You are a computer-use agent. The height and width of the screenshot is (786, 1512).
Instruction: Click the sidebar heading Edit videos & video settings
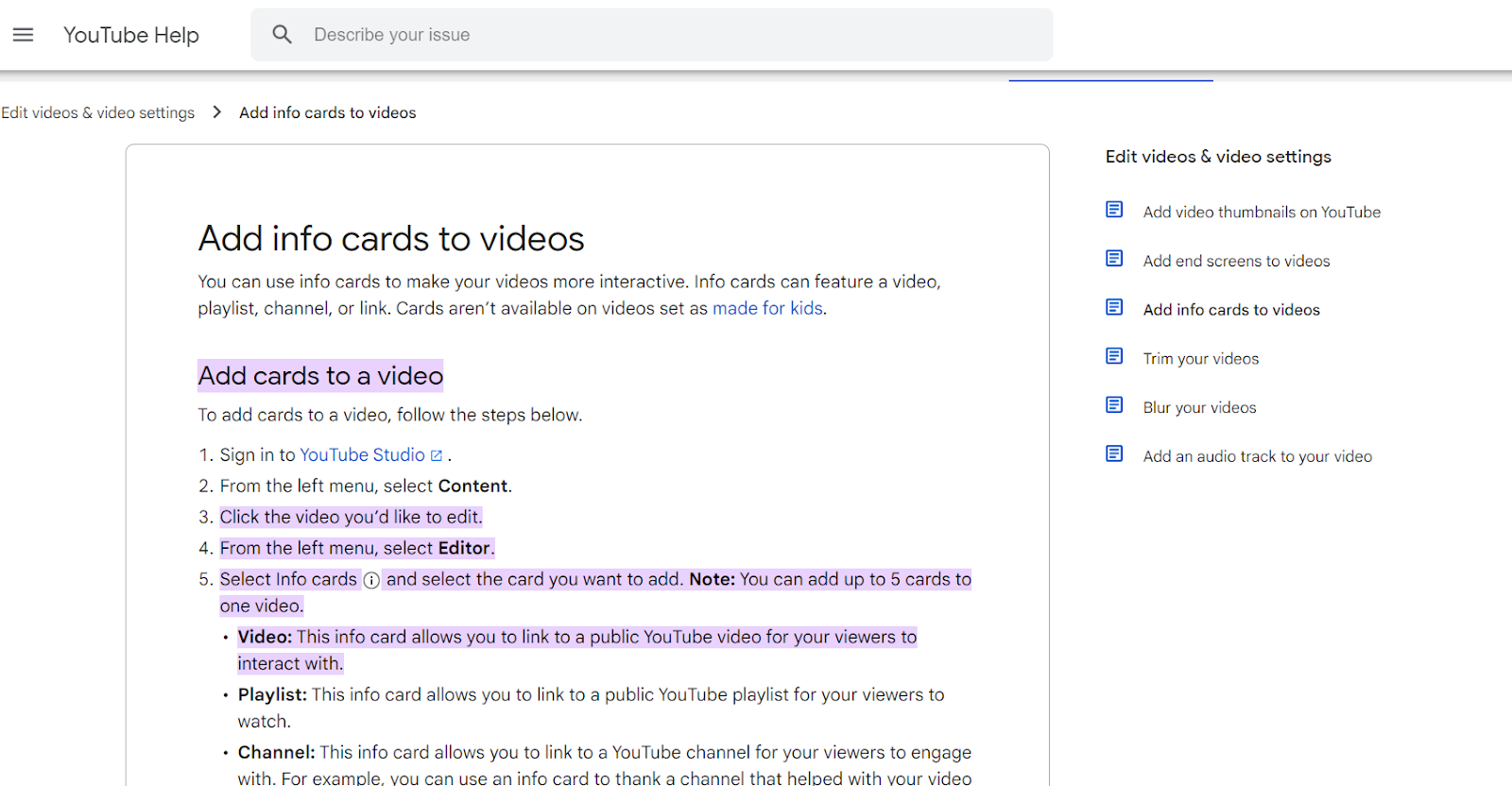1218,157
